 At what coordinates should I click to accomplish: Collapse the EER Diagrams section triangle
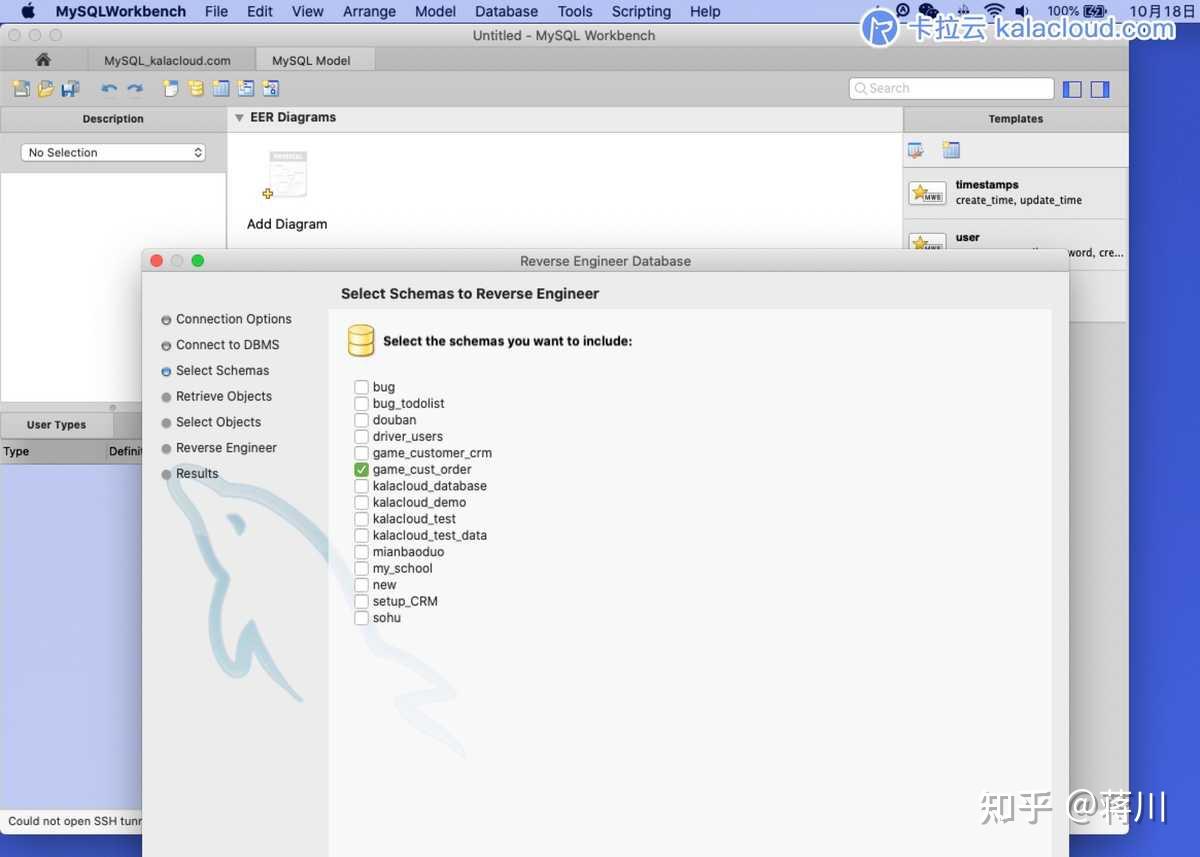(239, 118)
